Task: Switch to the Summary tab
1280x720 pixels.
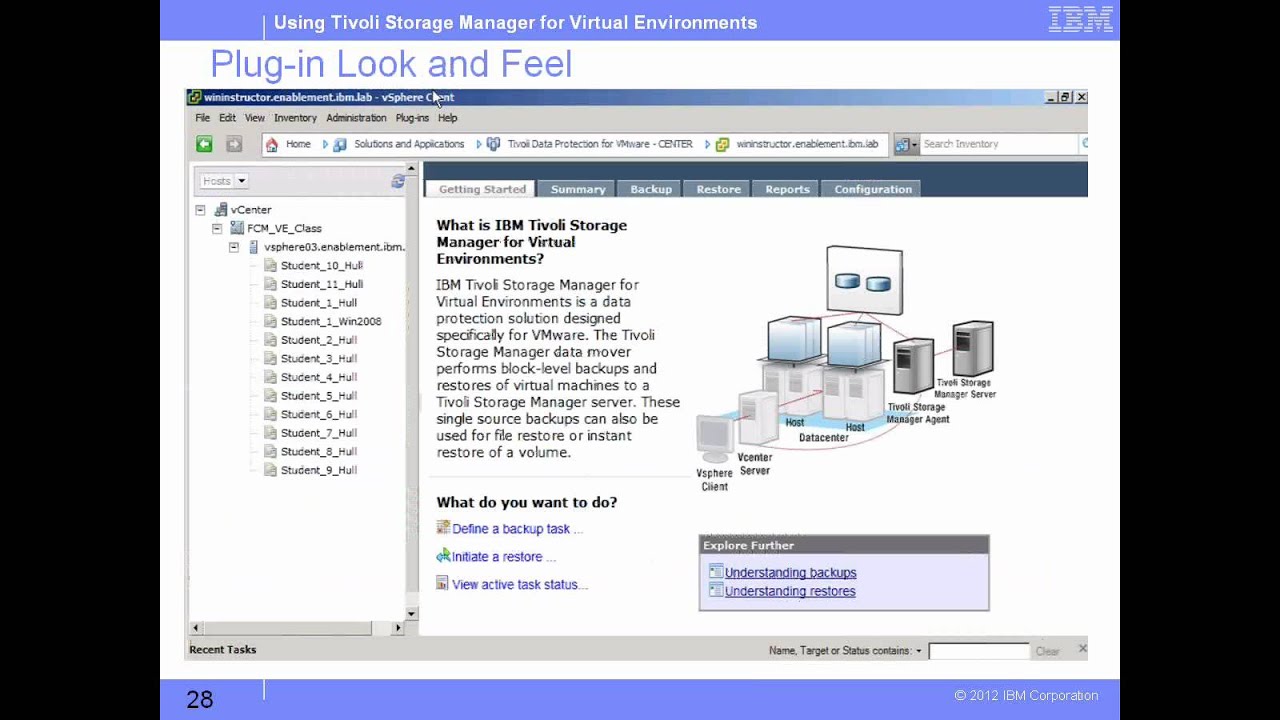Action: tap(577, 189)
